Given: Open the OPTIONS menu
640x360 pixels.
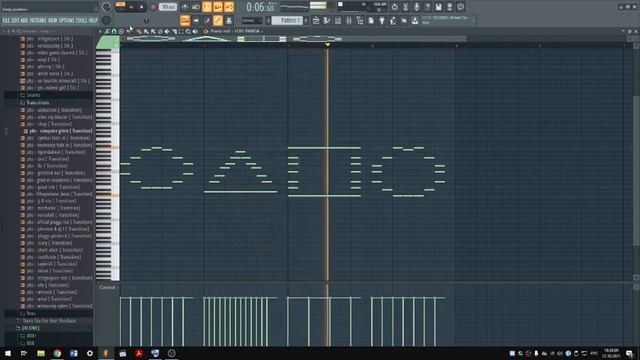Looking at the screenshot, I should (67, 20).
